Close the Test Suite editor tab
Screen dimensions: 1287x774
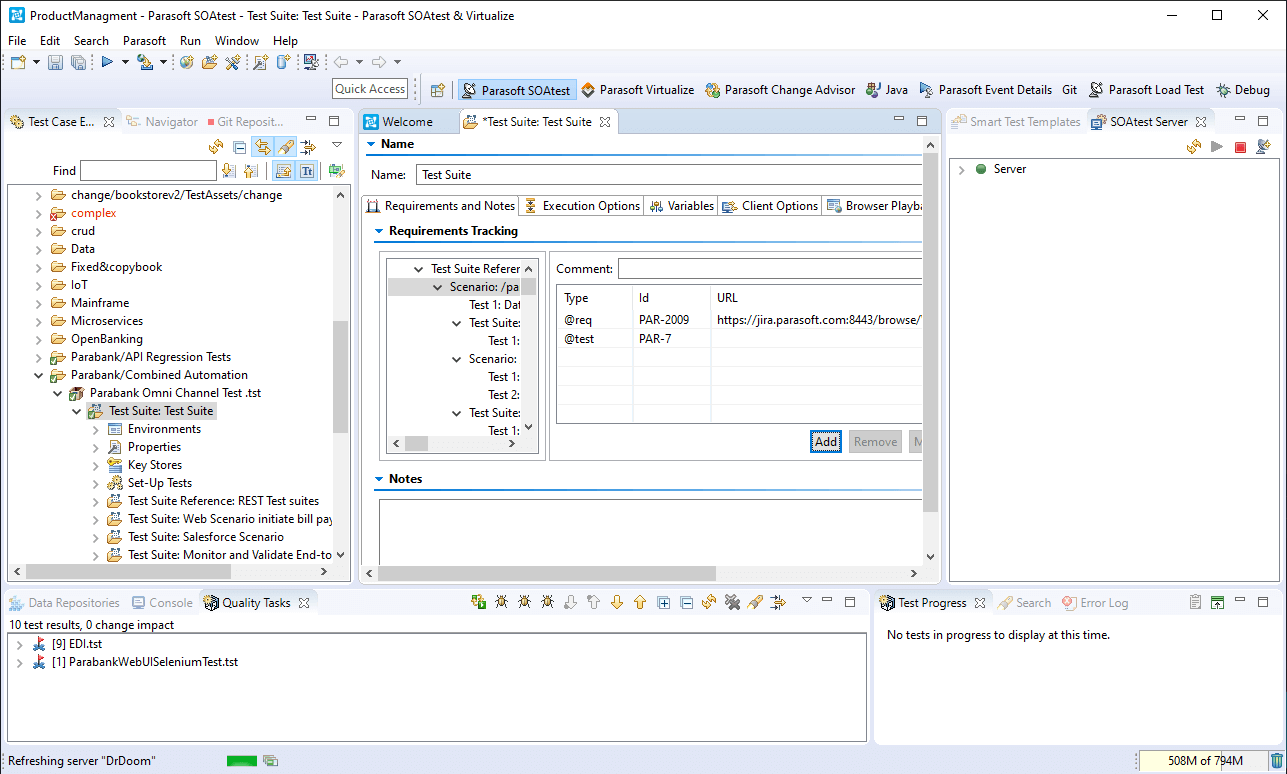click(x=603, y=122)
